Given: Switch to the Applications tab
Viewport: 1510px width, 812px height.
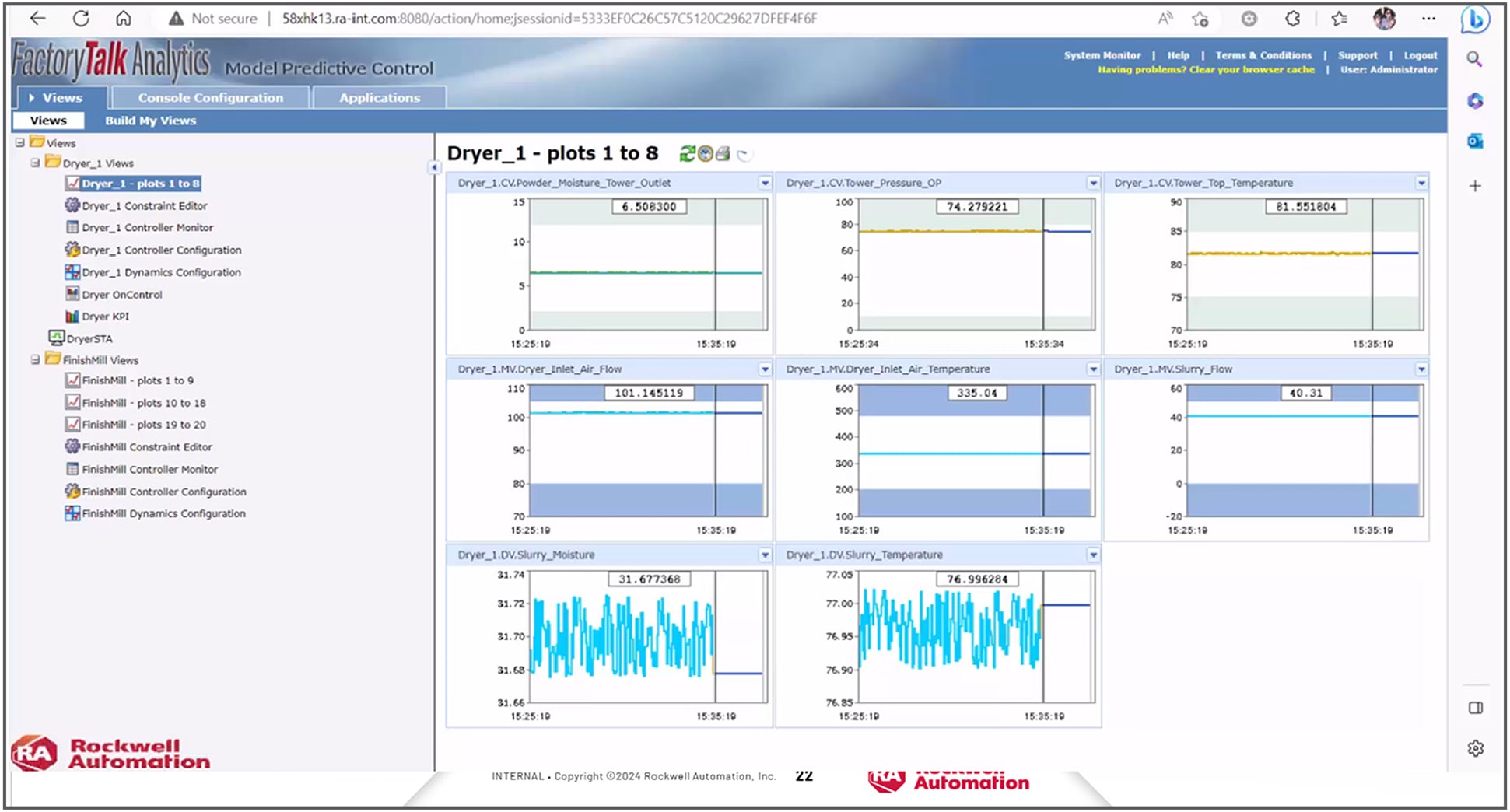Looking at the screenshot, I should [380, 98].
